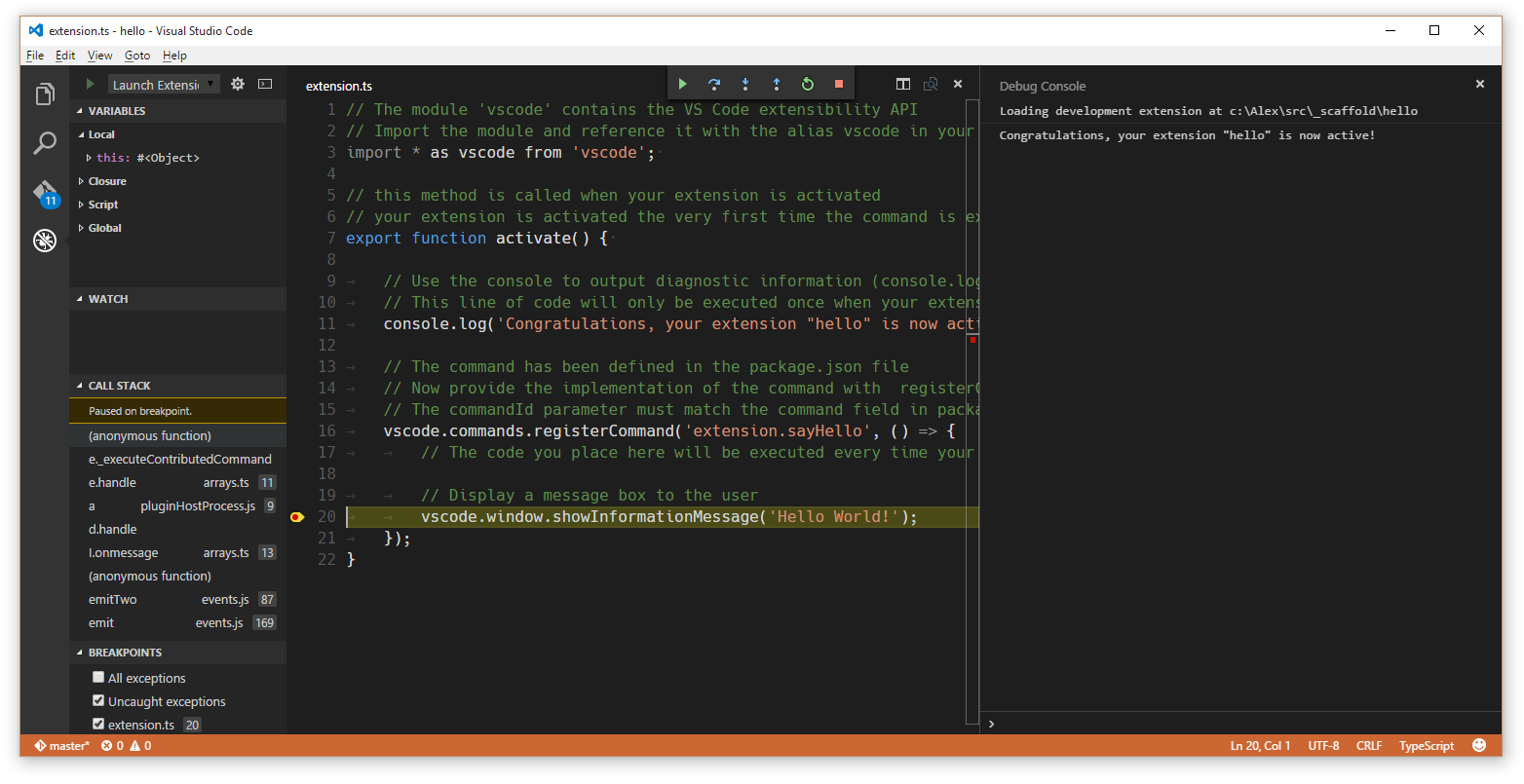The width and height of the screenshot is (1524, 784).
Task: Click the Continue debugging button
Action: tap(683, 85)
